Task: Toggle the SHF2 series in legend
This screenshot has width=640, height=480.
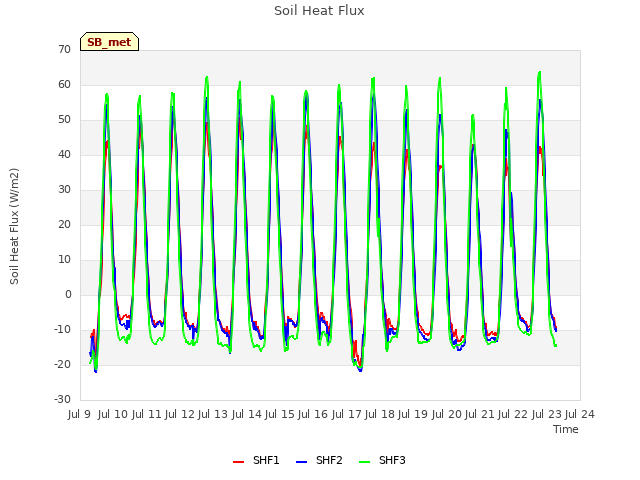Action: coord(319,460)
